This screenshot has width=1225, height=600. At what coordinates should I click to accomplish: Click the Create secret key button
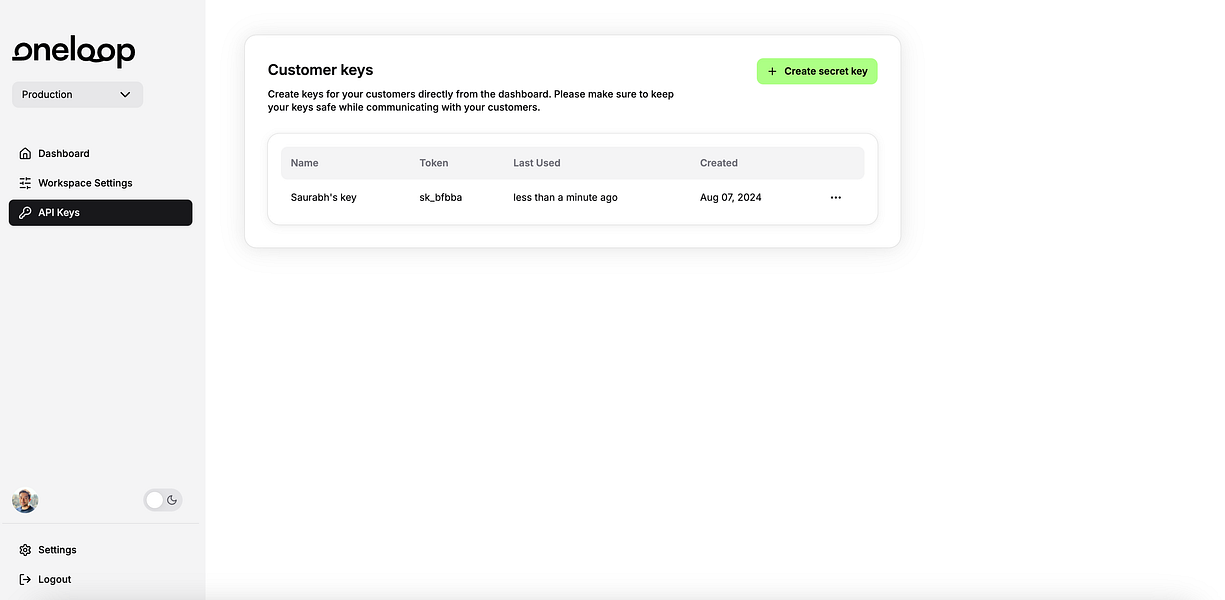click(x=817, y=72)
